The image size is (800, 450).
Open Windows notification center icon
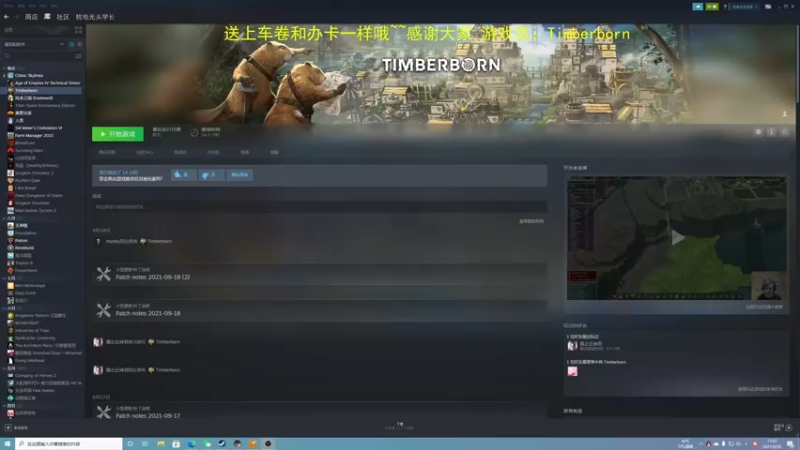(790, 444)
